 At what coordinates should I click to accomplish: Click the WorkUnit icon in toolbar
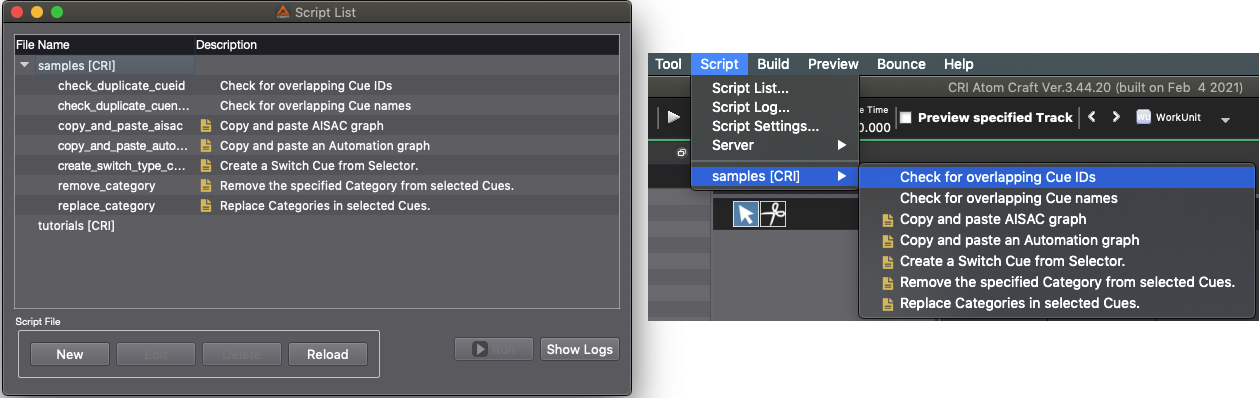[1144, 117]
